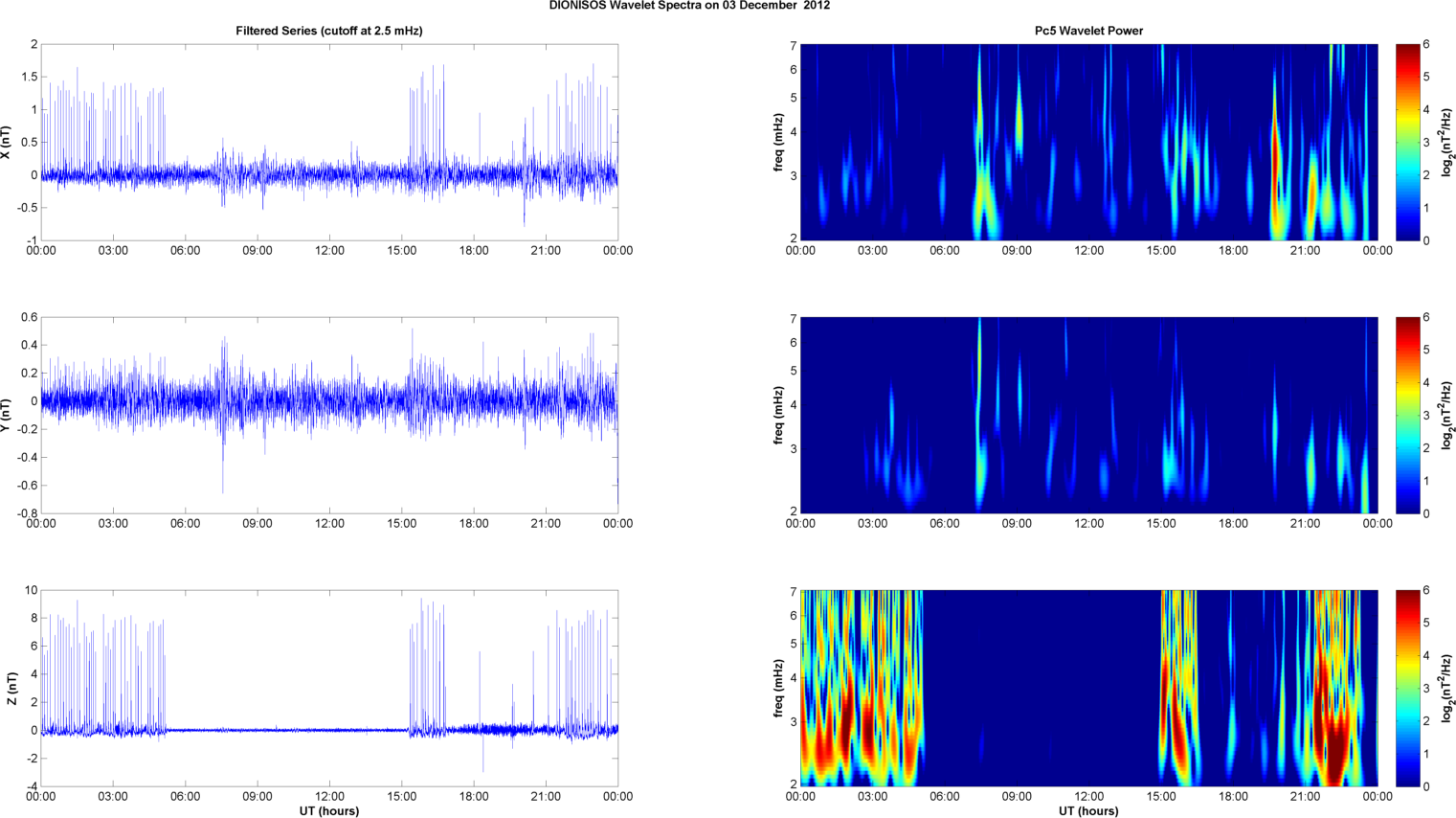The height and width of the screenshot is (818, 1456).
Task: Select the 'Filtered Series (cutoff at 2.5 mHz)' heading
Action: 329,31
